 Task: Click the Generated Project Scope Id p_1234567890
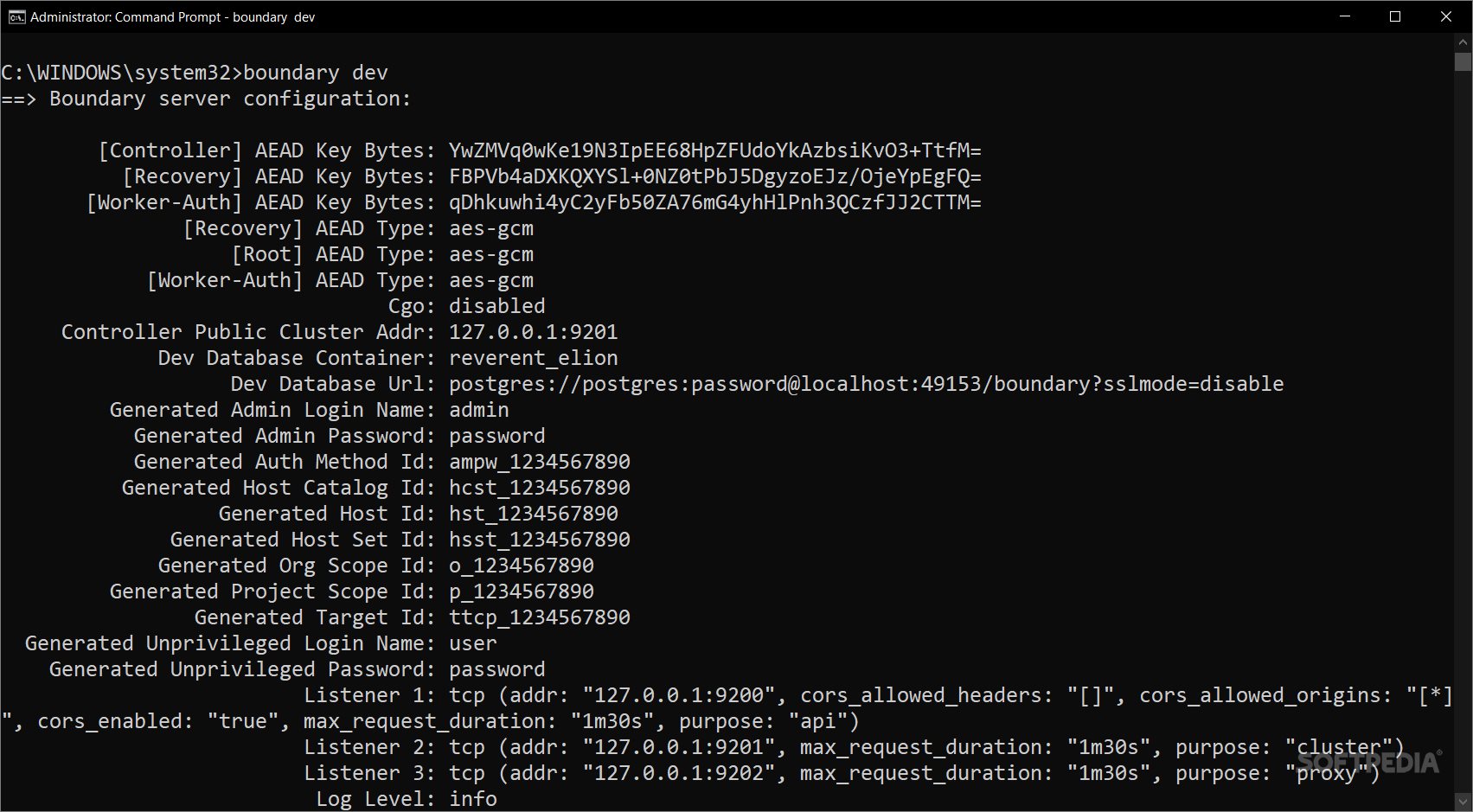click(x=521, y=591)
